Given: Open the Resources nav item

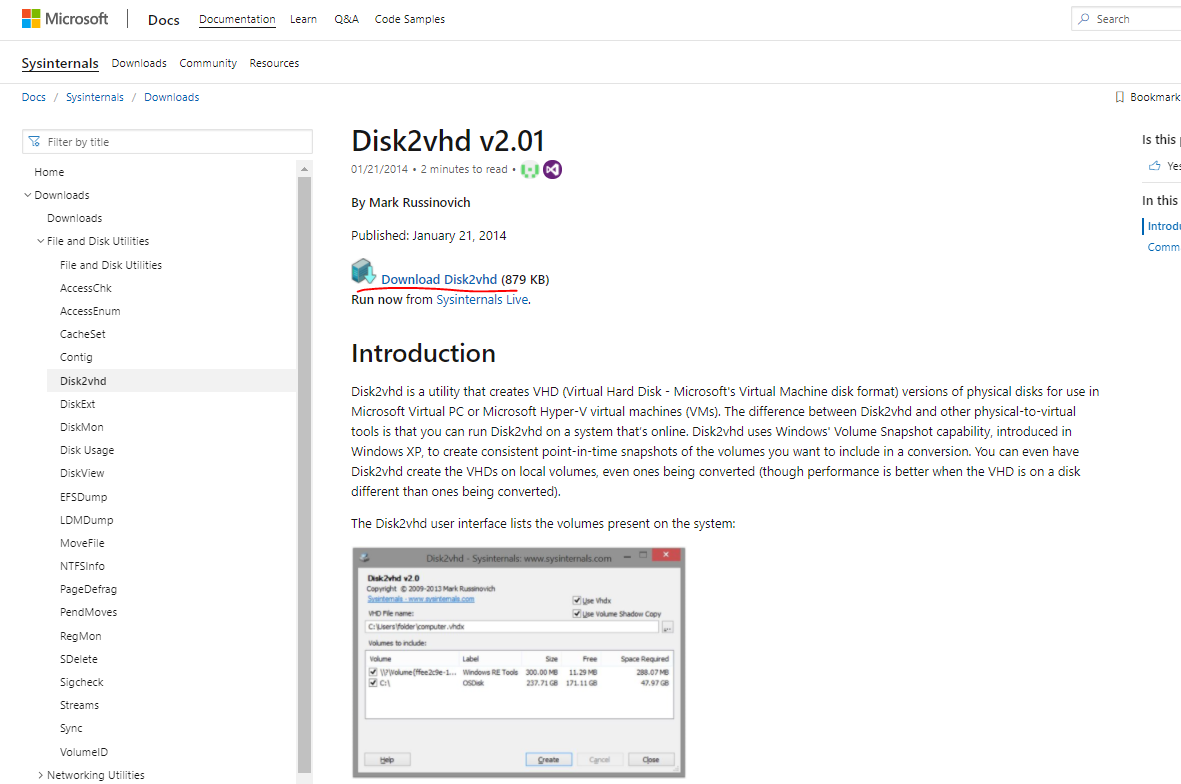Looking at the screenshot, I should [274, 63].
